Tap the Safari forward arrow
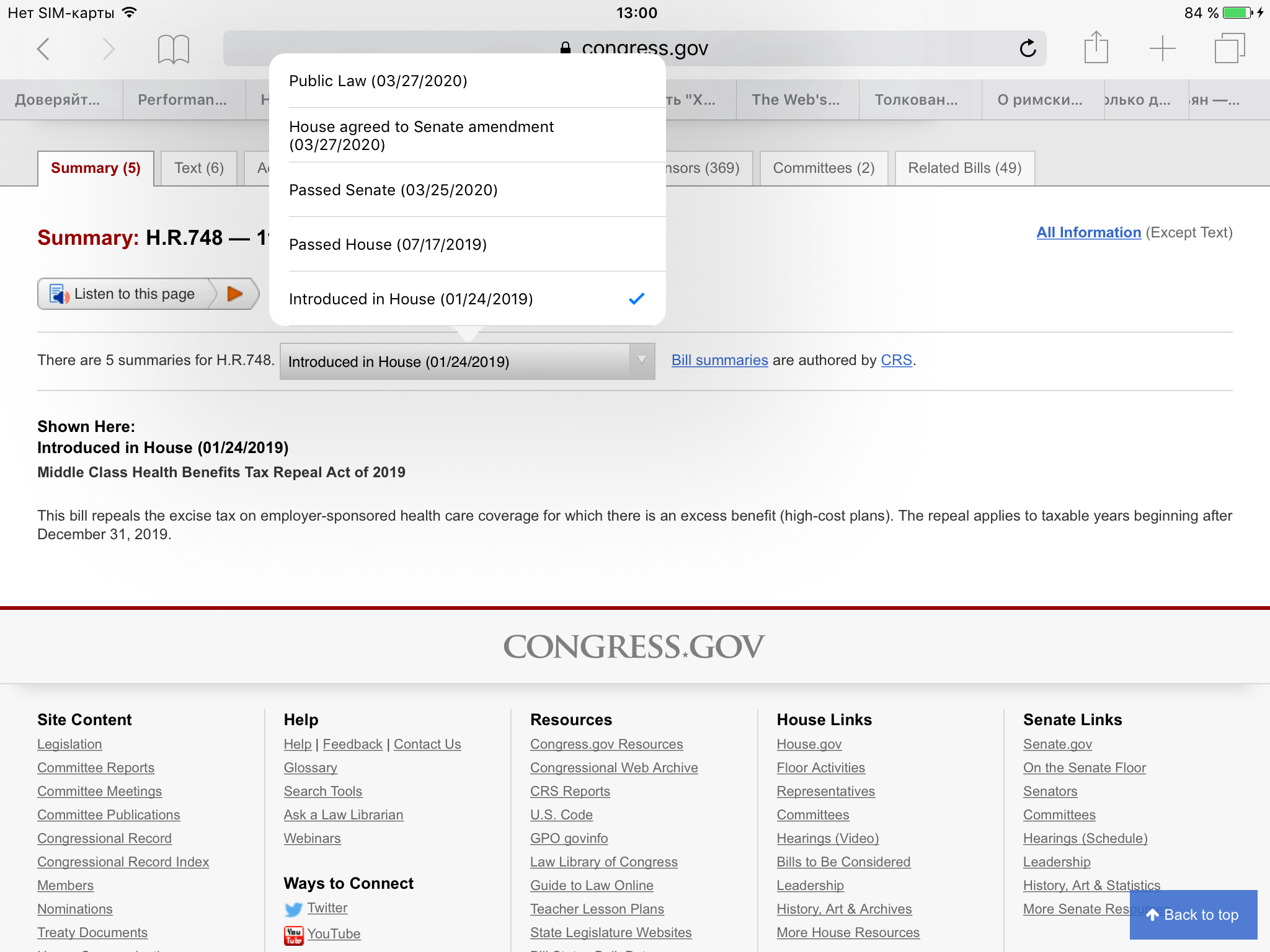Screen dimensions: 1270x952 [x=109, y=48]
